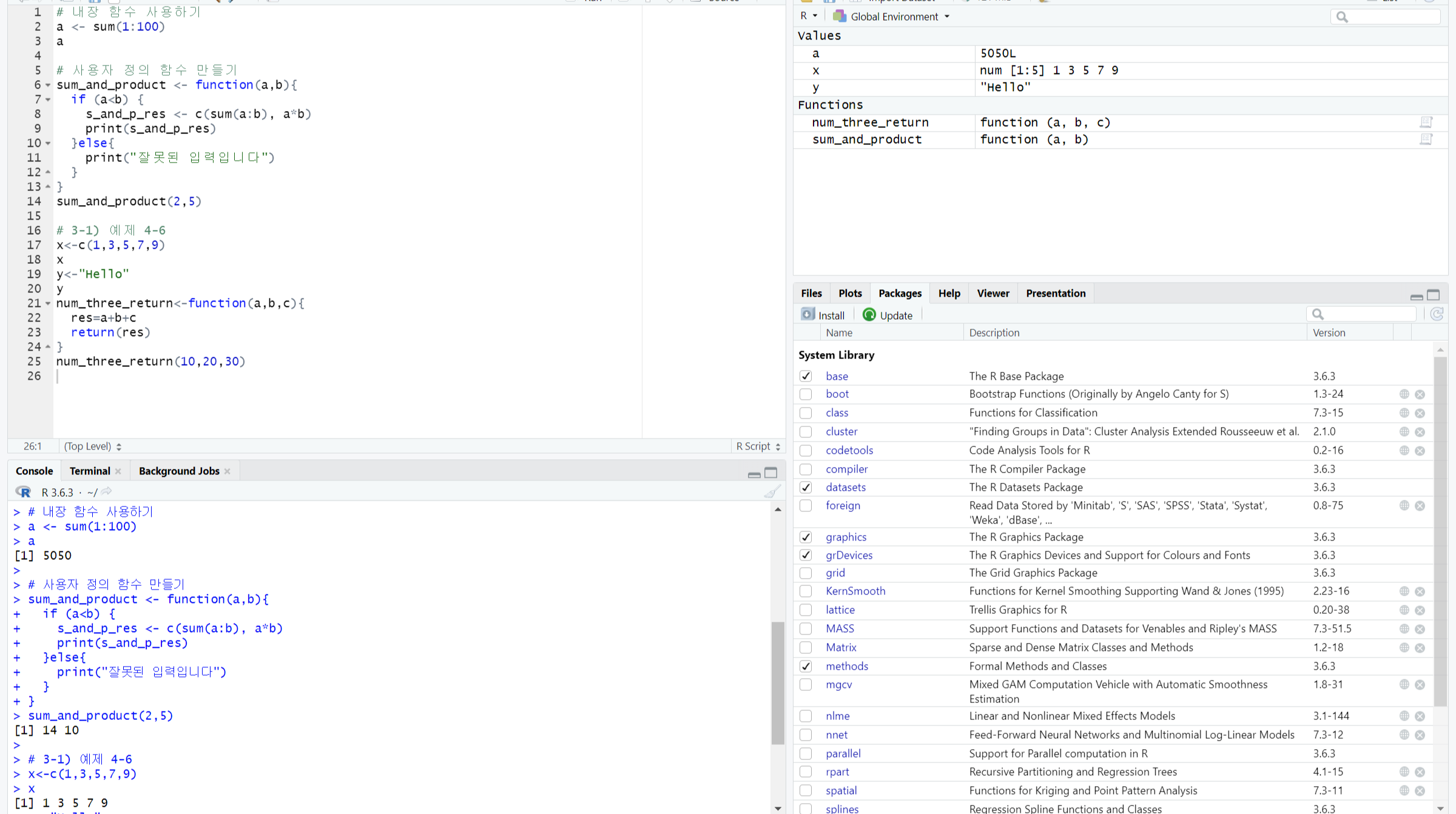Remove the lattice package
This screenshot has height=814, width=1456.
coord(1420,610)
